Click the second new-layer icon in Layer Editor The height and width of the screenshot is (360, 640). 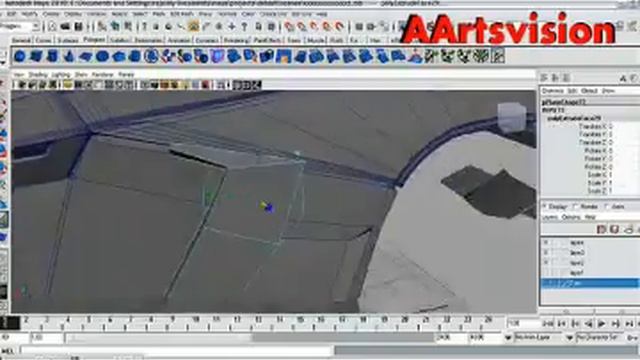pyautogui.click(x=614, y=229)
